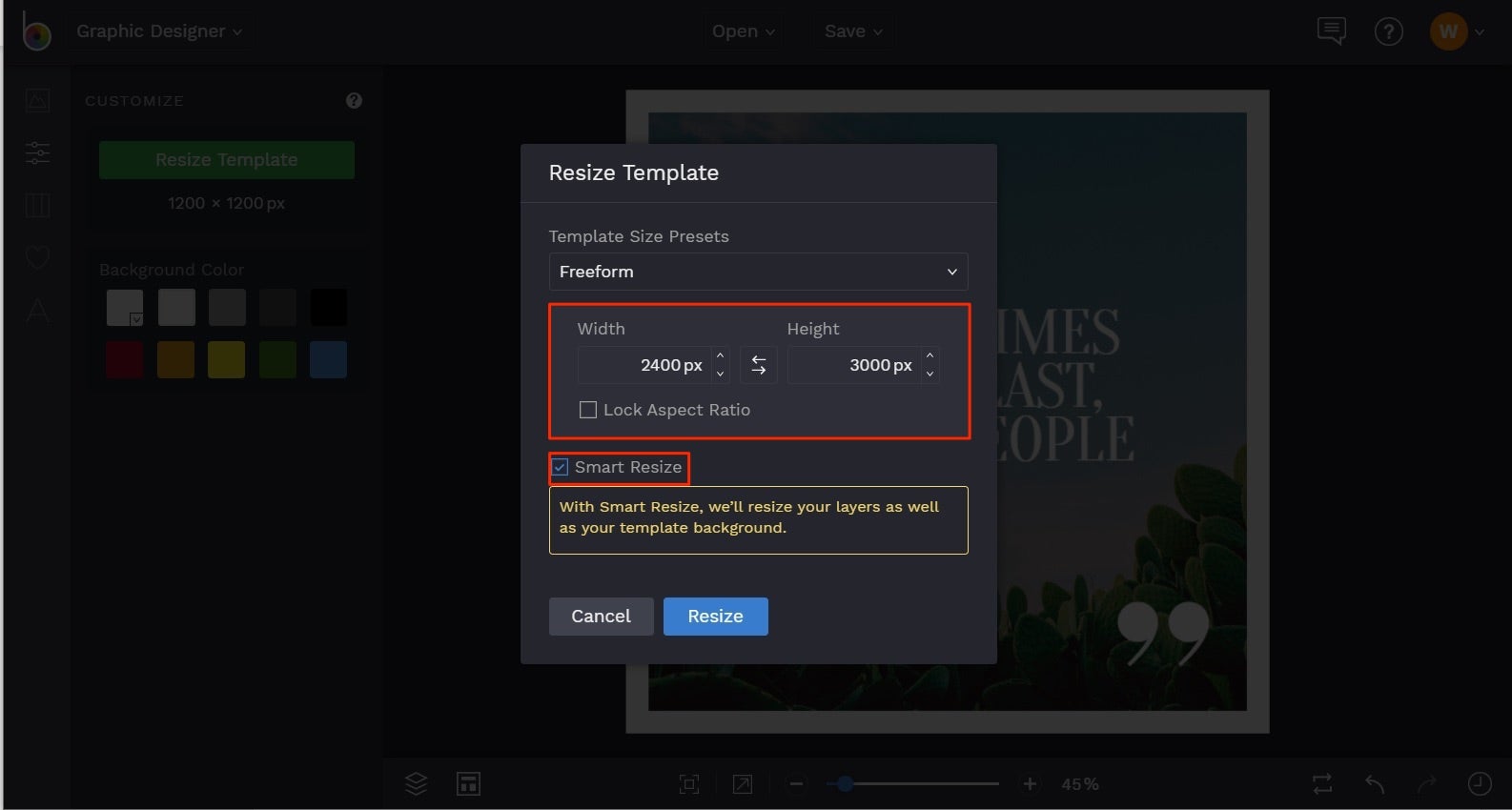Decrease height with the down arrow

click(930, 375)
